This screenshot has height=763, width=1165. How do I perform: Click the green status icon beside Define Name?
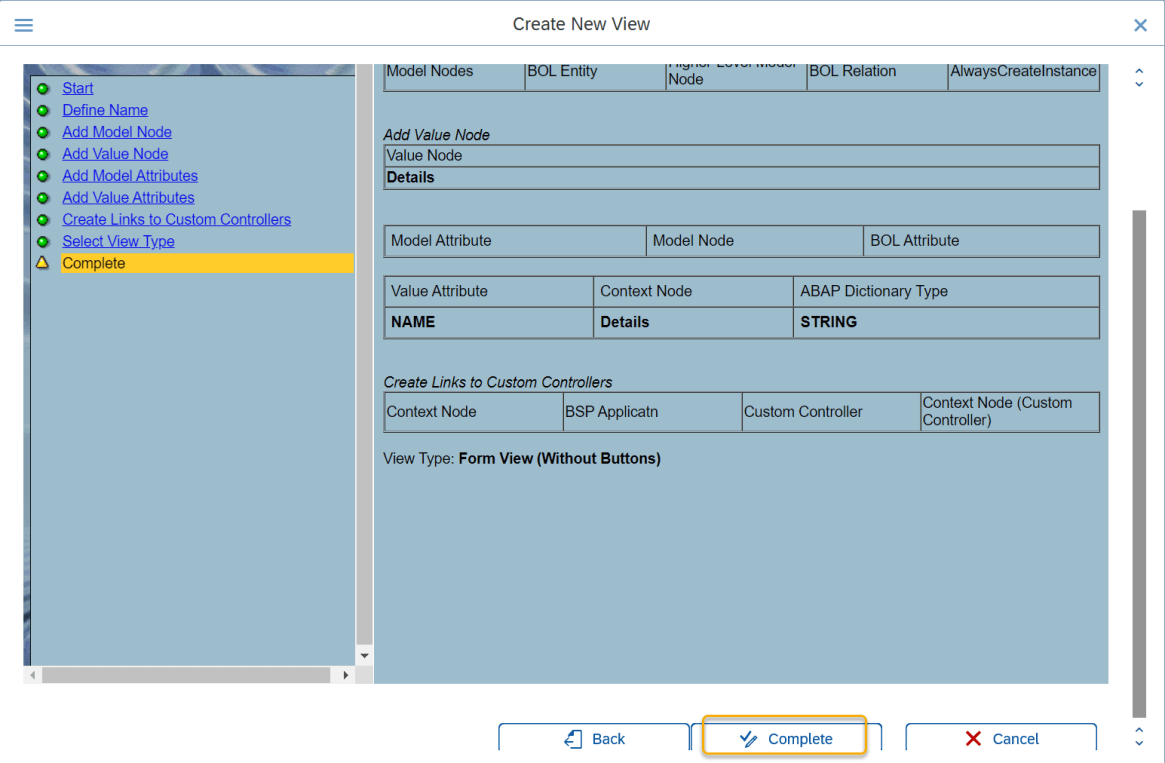[x=43, y=110]
